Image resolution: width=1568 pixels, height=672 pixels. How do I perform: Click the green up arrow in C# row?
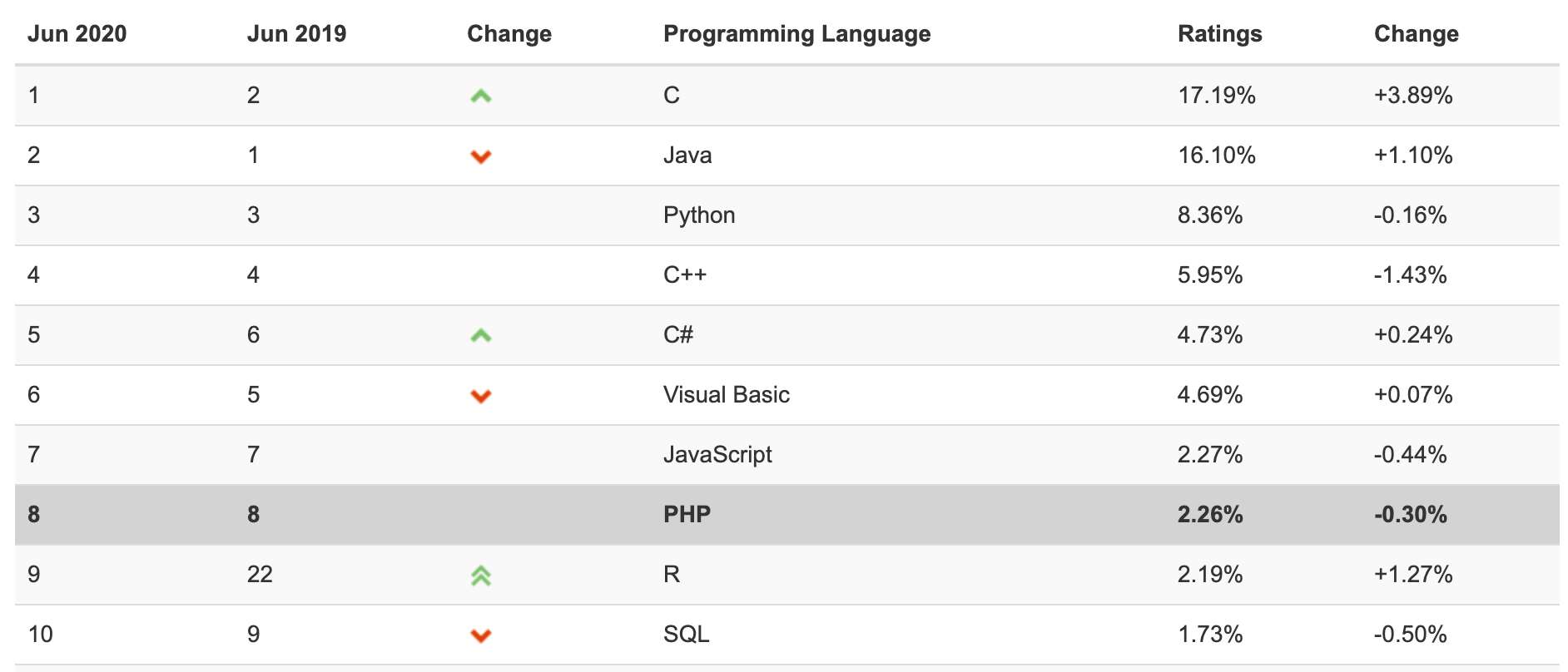[x=480, y=336]
